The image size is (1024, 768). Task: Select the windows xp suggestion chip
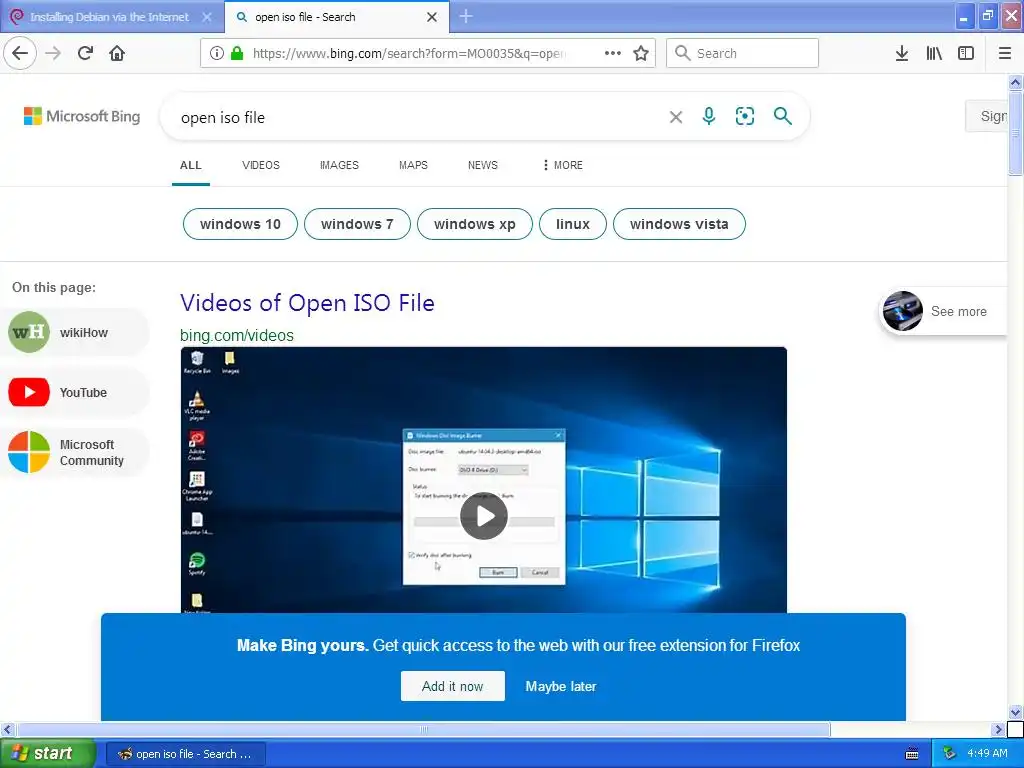pos(475,224)
